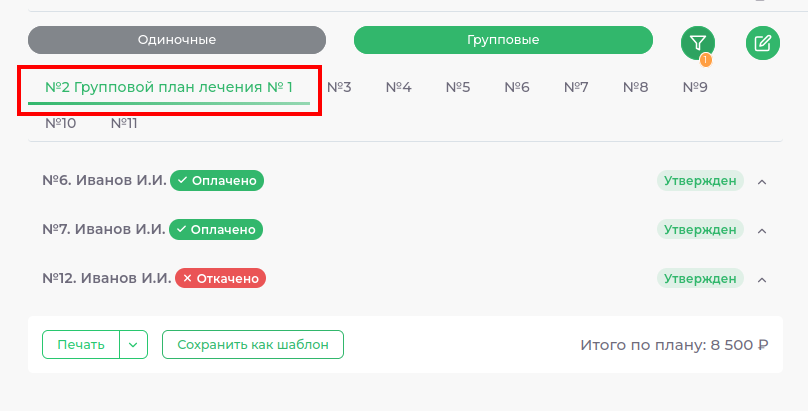Collapse row №12 Иванов И.И. chevron
Screen dimensions: 808x411
pyautogui.click(x=762, y=279)
